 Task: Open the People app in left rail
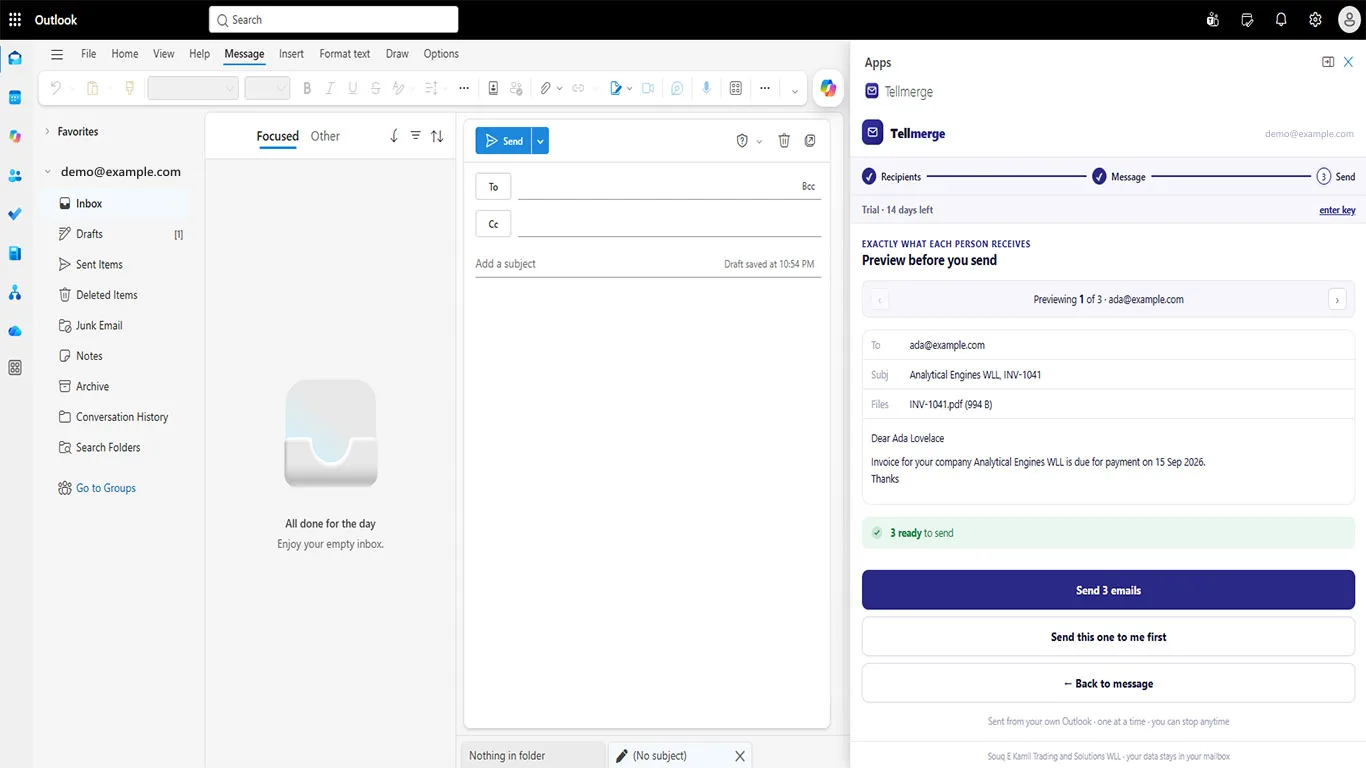(x=15, y=175)
